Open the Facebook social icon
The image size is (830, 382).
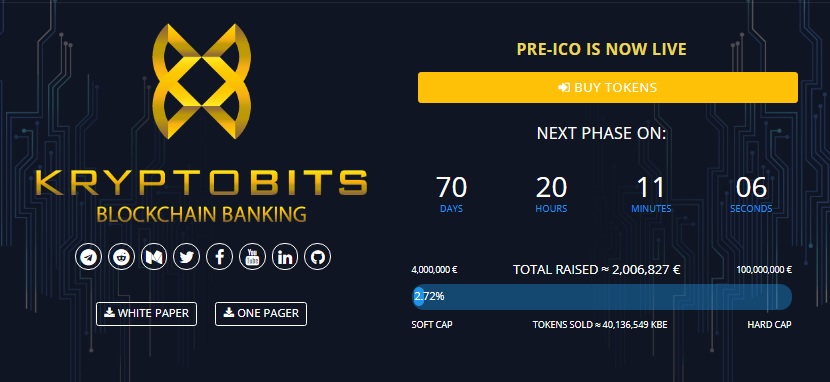(219, 257)
